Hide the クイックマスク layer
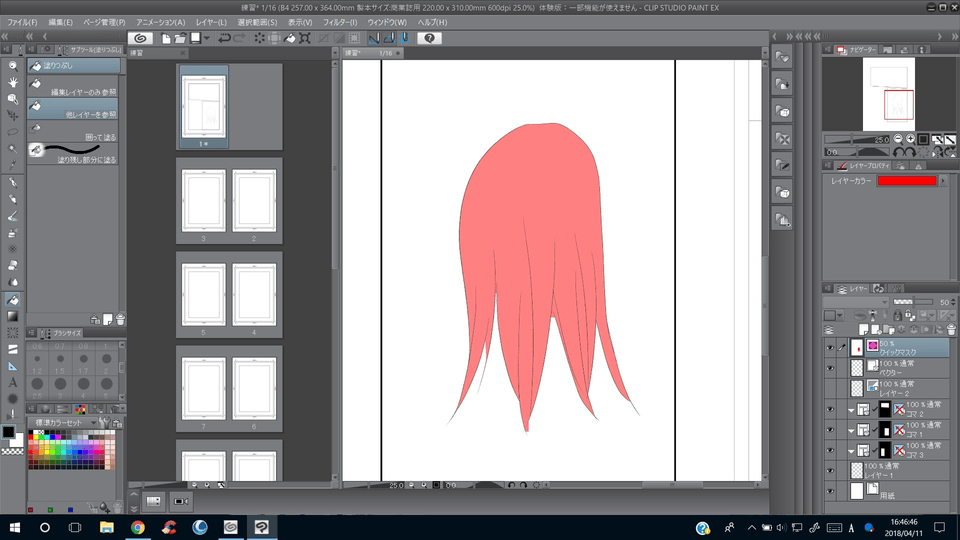 (830, 348)
